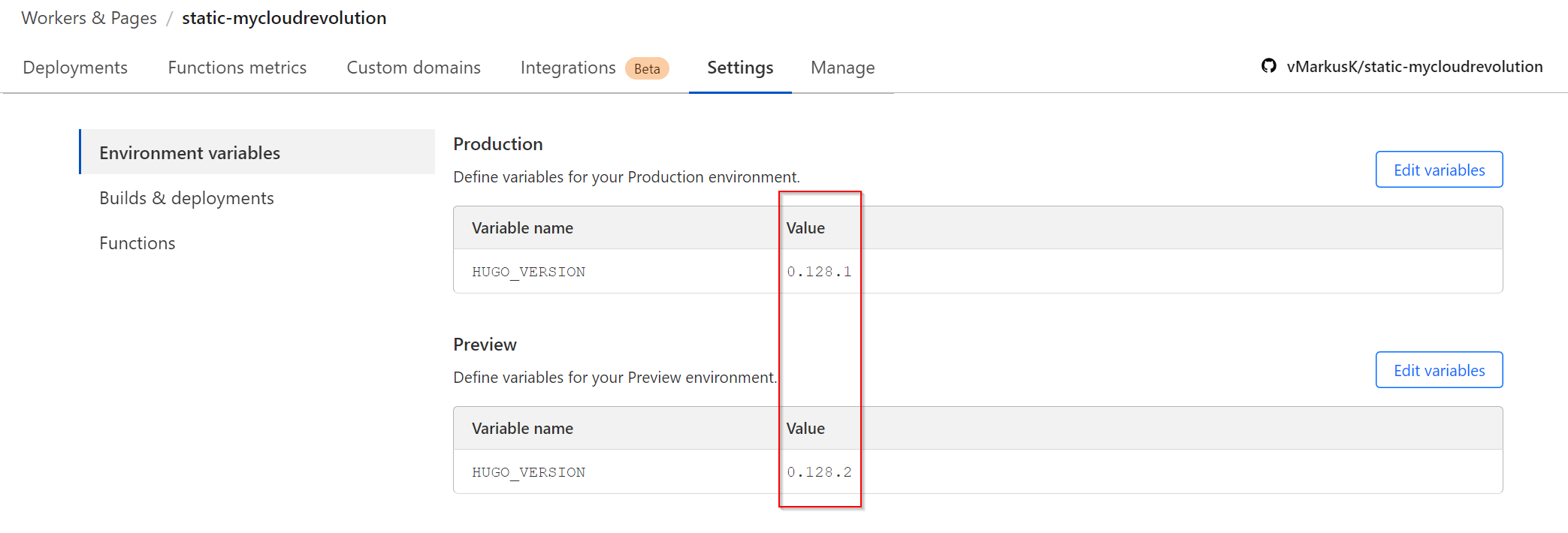Image resolution: width=1568 pixels, height=533 pixels.
Task: Click the Beta badge next to Integrations
Action: pyautogui.click(x=647, y=68)
